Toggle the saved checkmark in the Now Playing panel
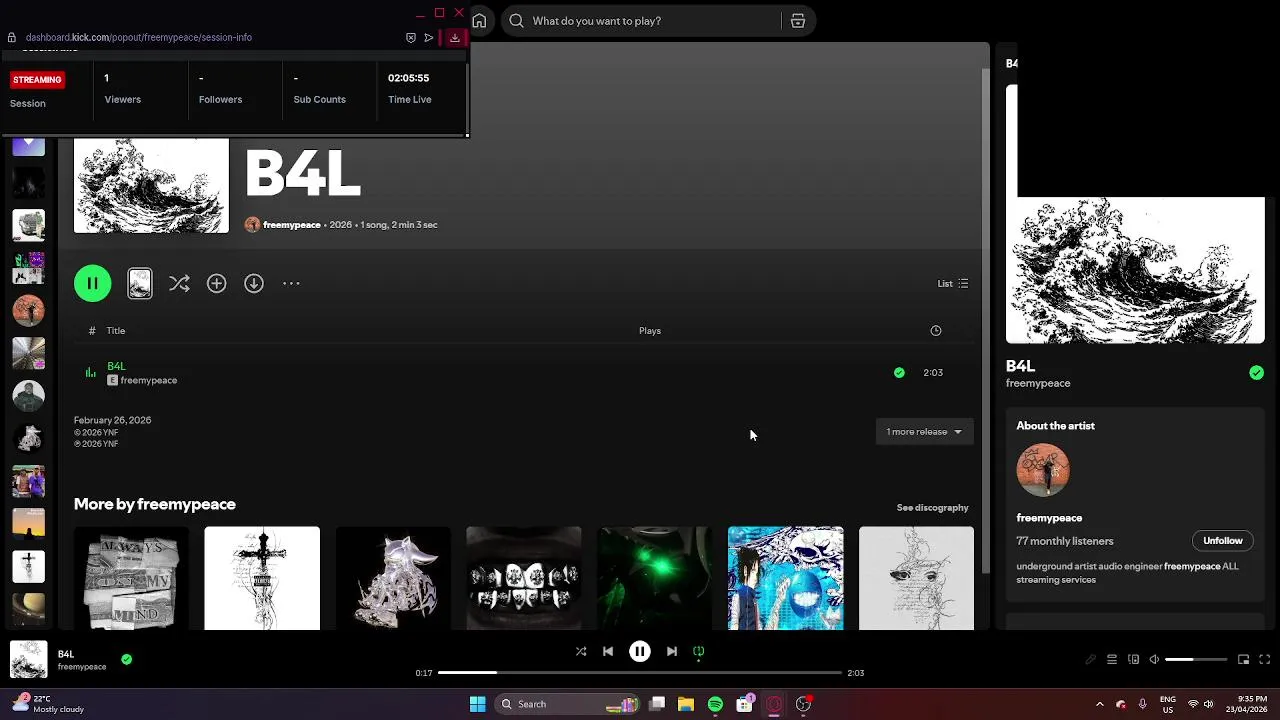The height and width of the screenshot is (720, 1280). (1256, 373)
